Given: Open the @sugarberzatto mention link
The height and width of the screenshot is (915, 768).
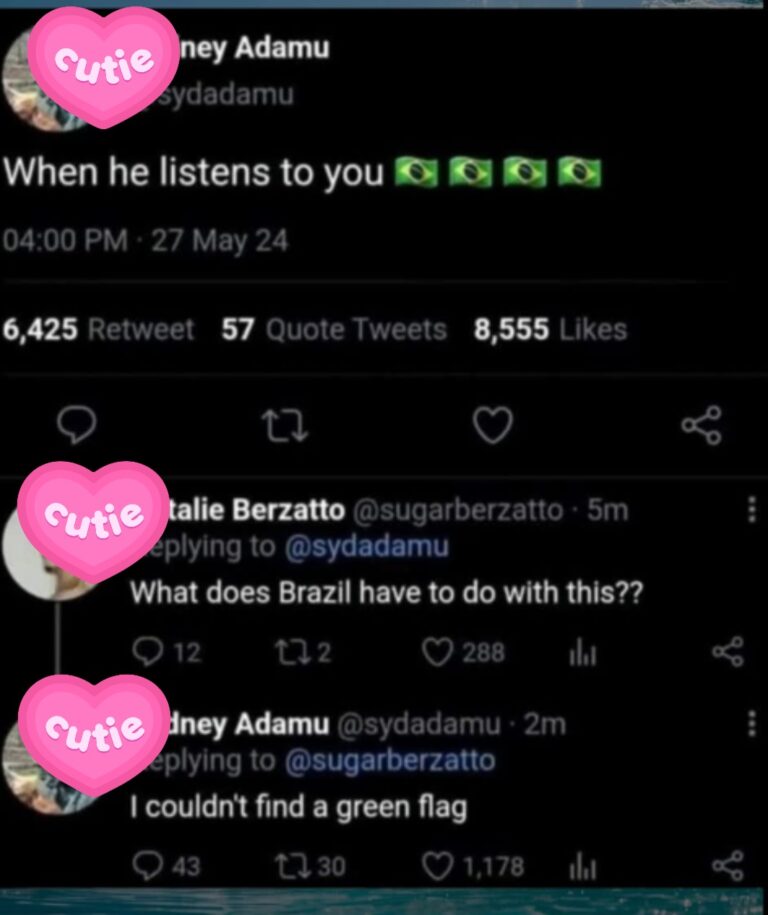Looking at the screenshot, I should coord(389,760).
